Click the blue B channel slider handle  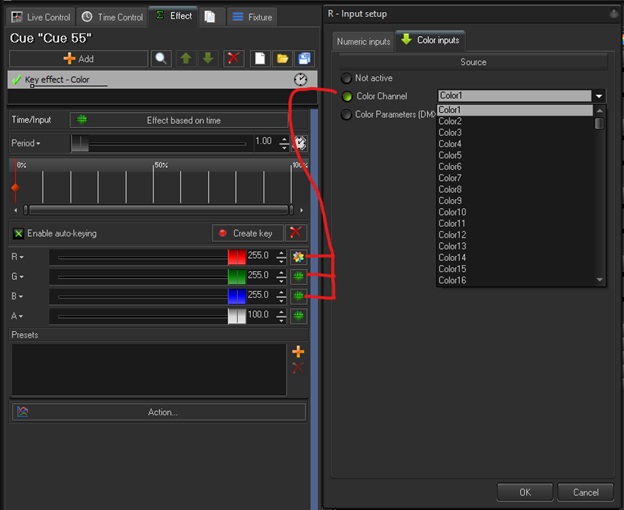coord(236,296)
